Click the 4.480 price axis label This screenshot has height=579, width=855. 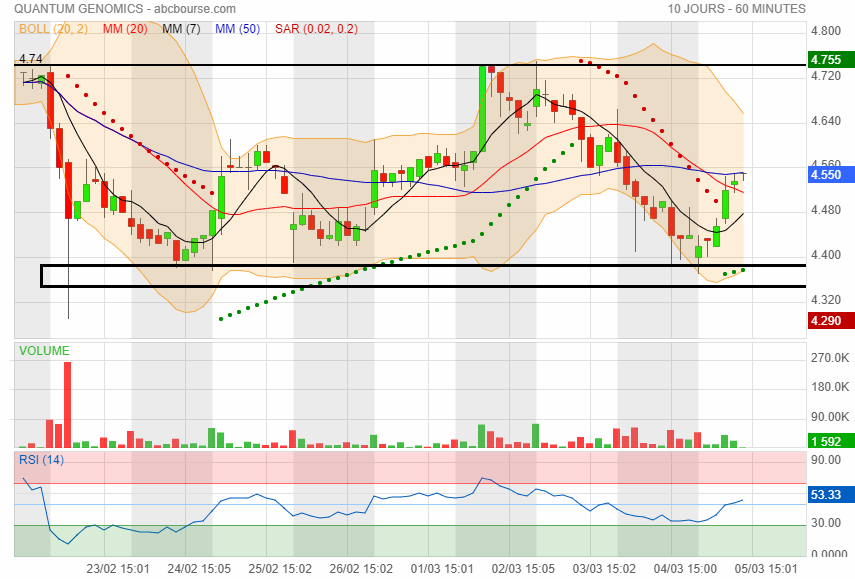(x=826, y=210)
